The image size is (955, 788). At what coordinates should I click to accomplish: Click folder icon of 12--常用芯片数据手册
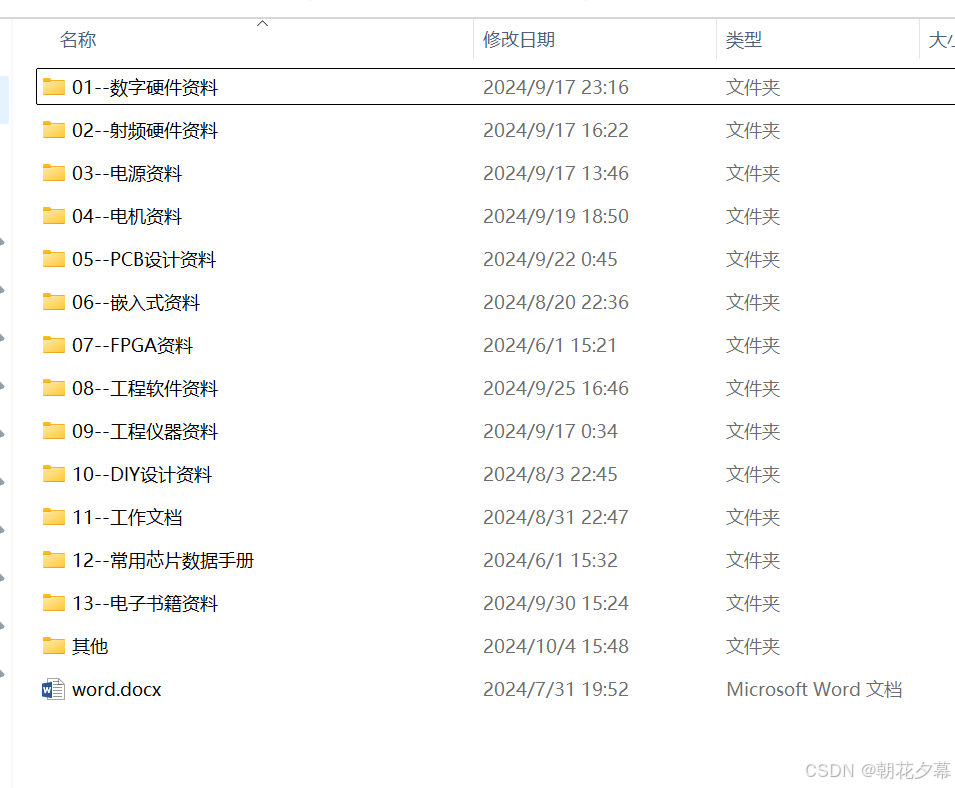click(54, 560)
